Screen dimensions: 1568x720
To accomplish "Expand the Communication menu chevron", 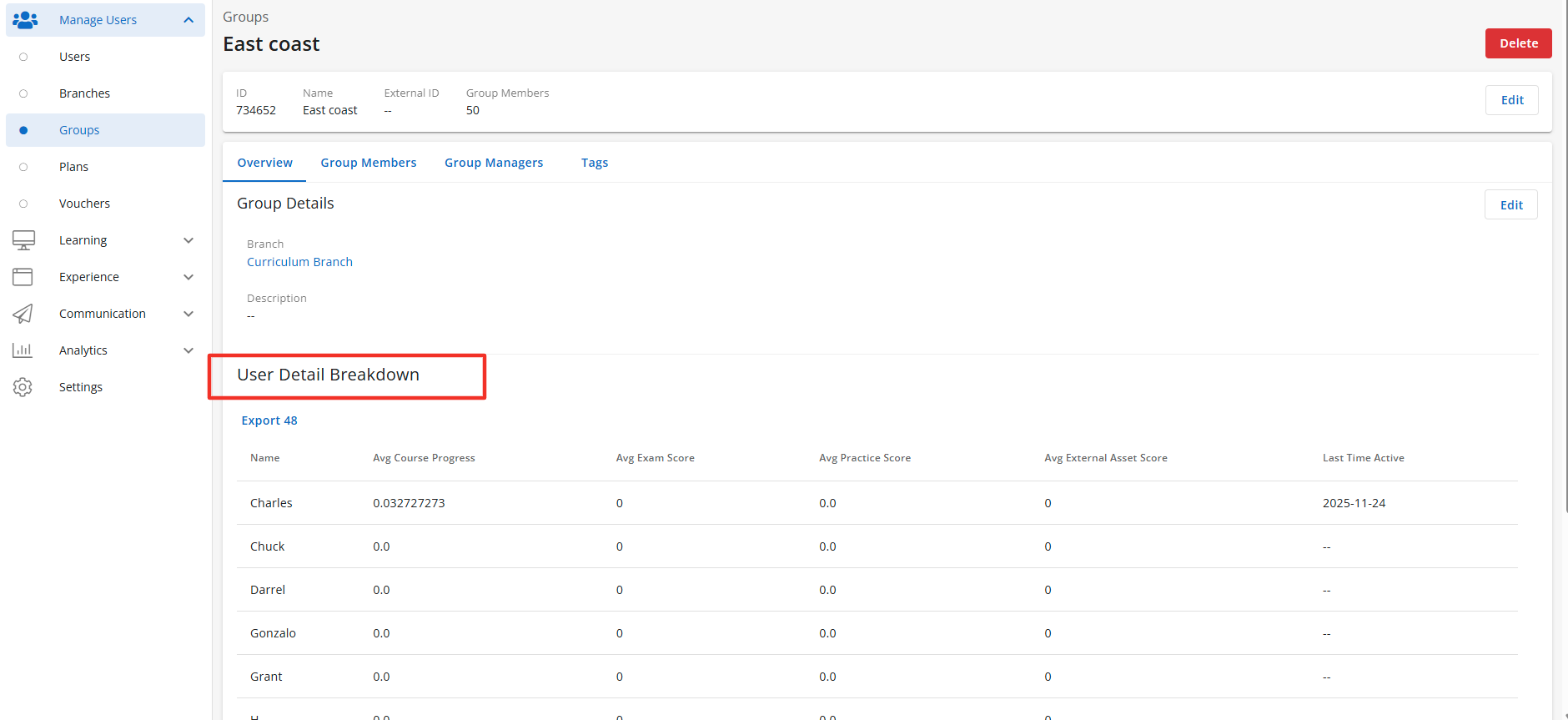I will (x=188, y=314).
